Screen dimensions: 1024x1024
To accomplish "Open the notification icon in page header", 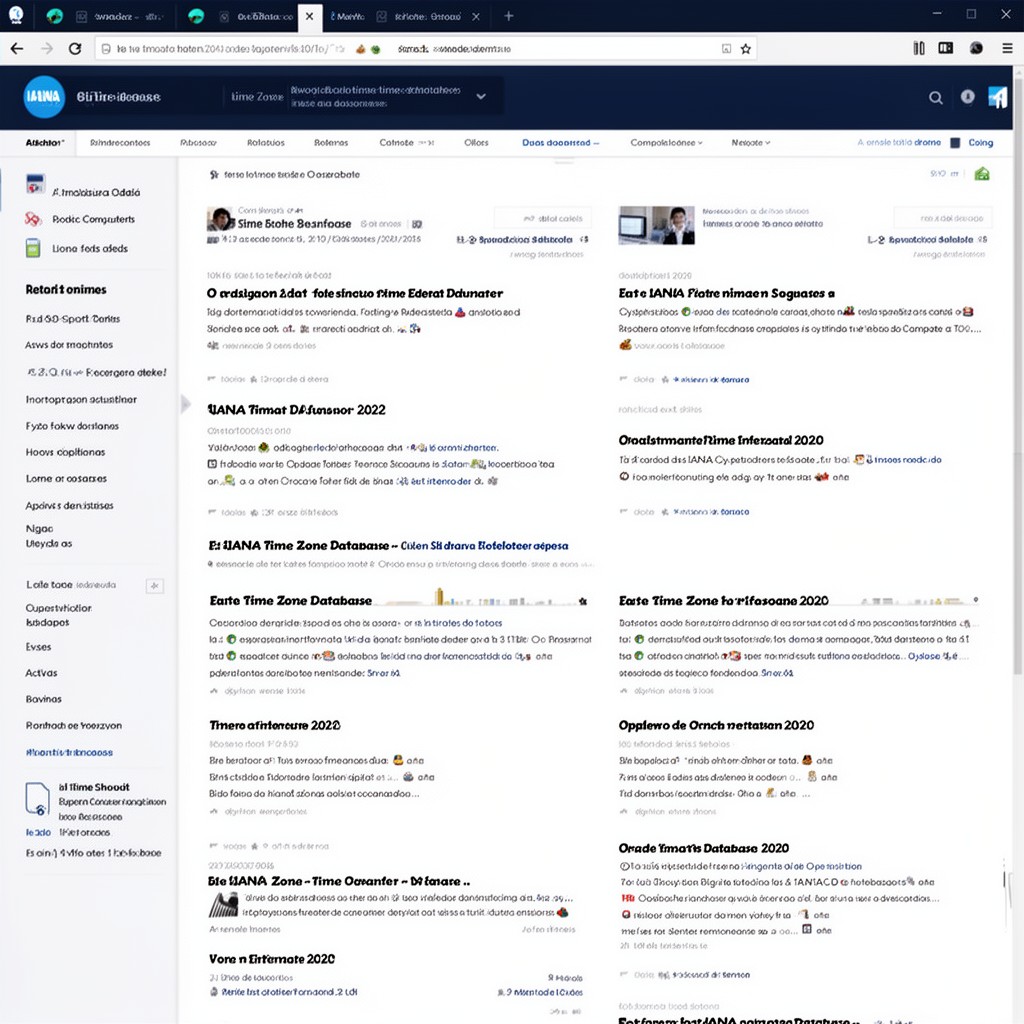I will point(967,97).
